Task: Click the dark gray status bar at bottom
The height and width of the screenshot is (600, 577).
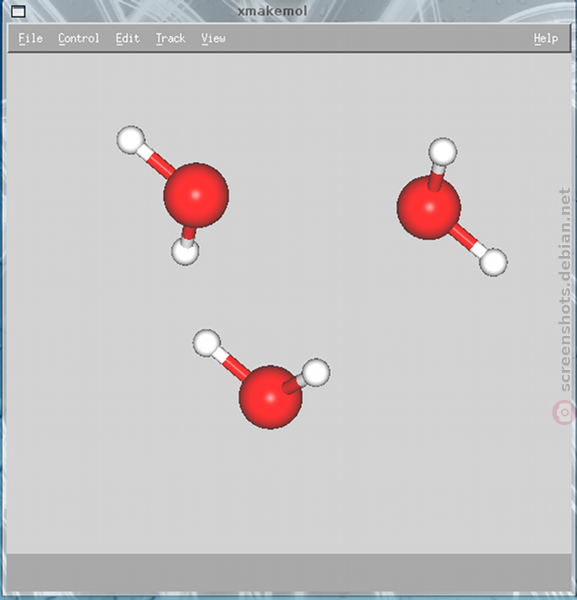Action: coord(289,572)
